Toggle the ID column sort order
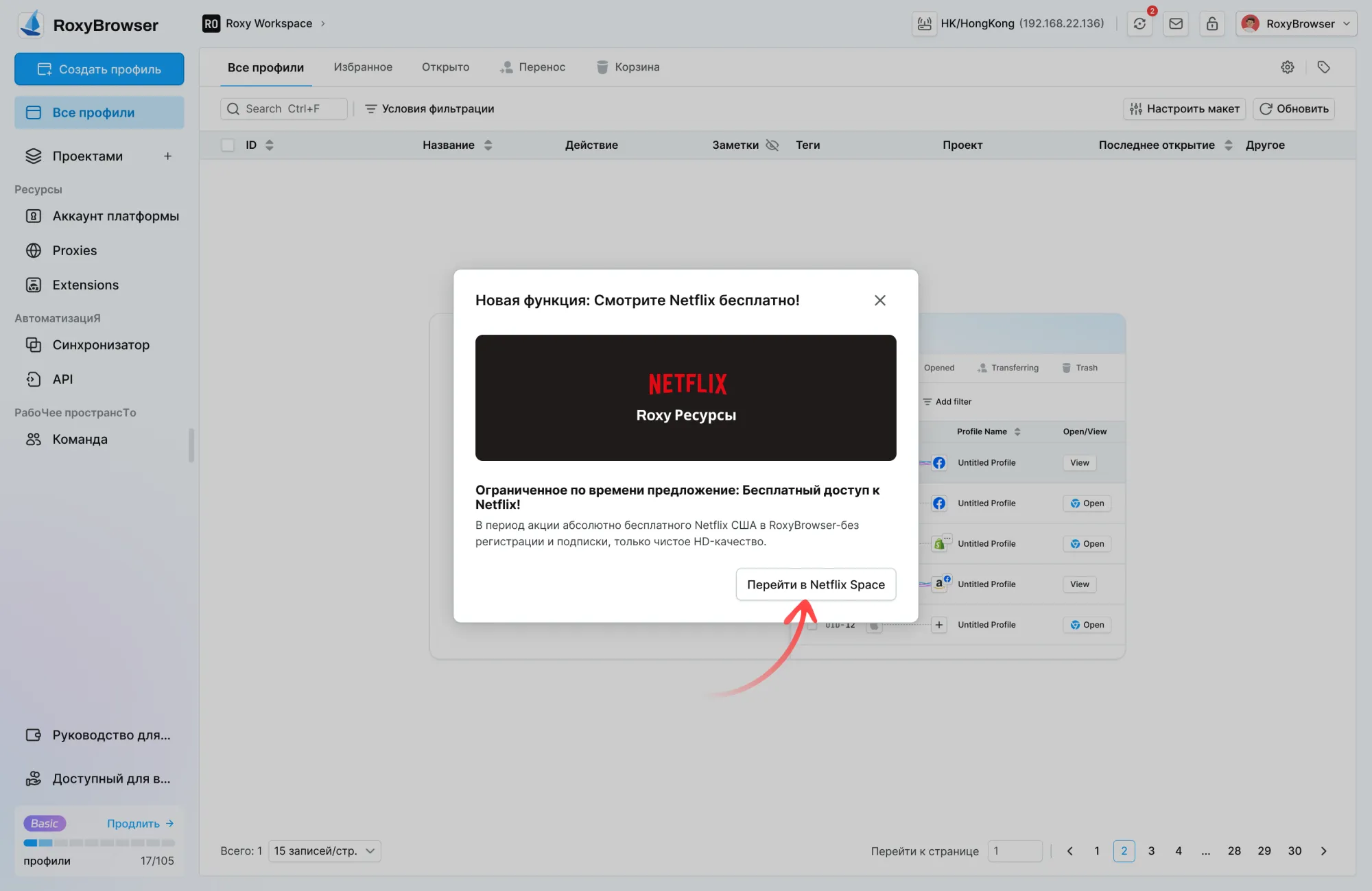Image resolution: width=1372 pixels, height=891 pixels. (x=270, y=145)
